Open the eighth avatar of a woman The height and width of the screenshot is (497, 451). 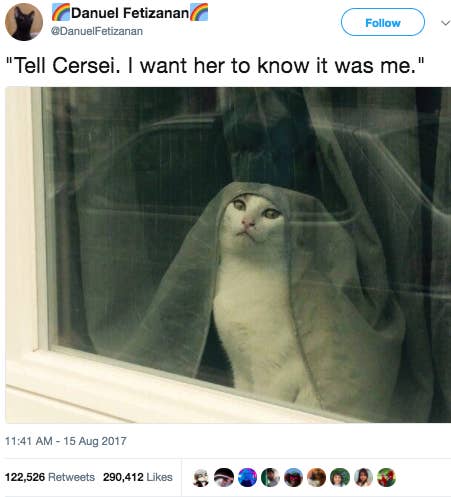click(x=363, y=477)
